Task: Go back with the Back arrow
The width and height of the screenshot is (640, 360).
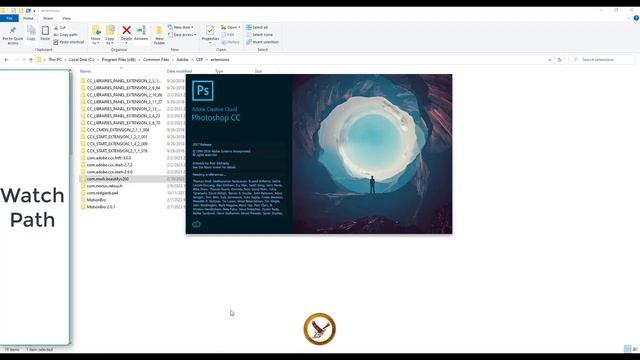Action: pyautogui.click(x=6, y=60)
